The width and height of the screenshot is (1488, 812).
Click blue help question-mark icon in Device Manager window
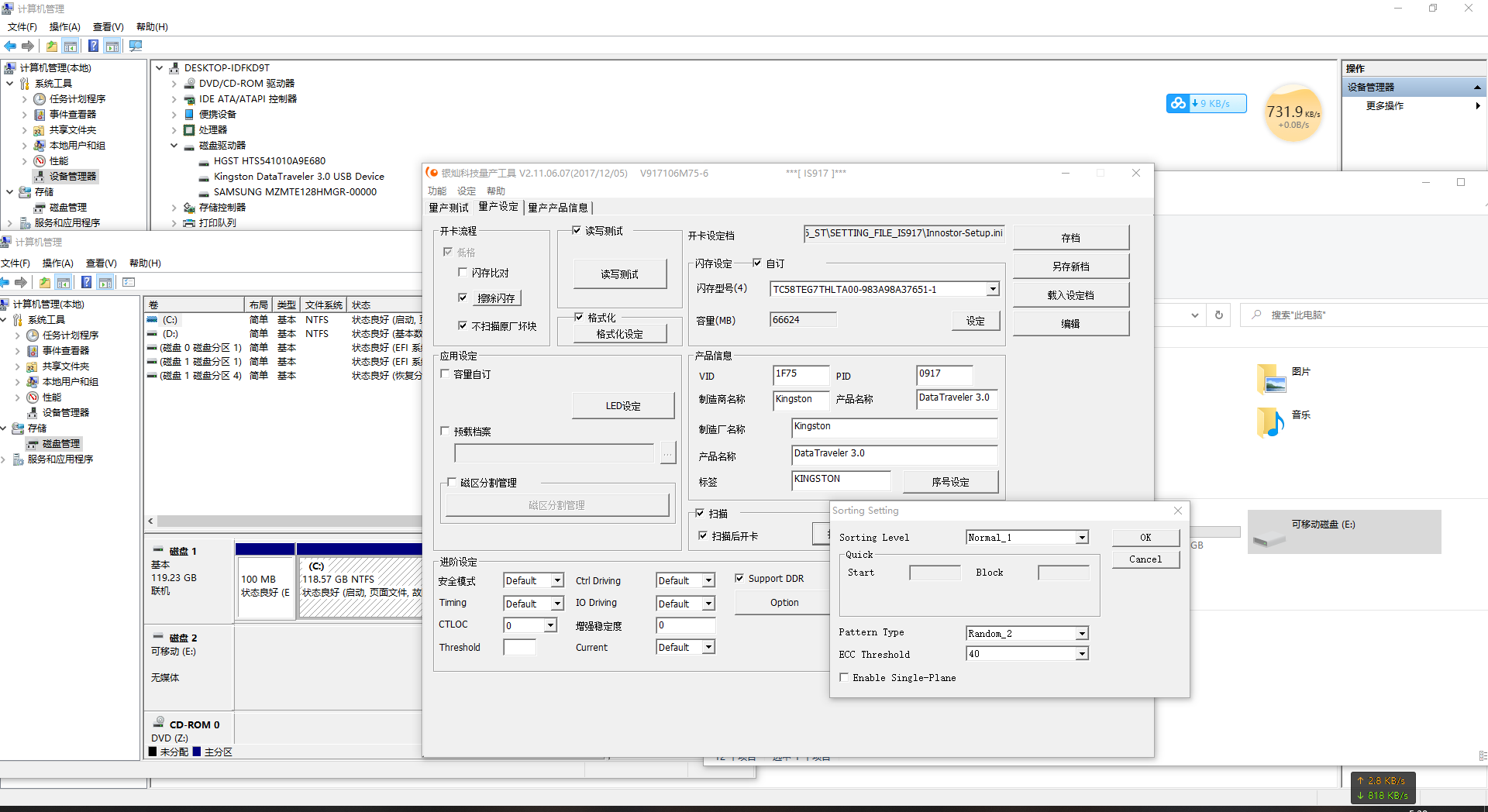click(93, 46)
